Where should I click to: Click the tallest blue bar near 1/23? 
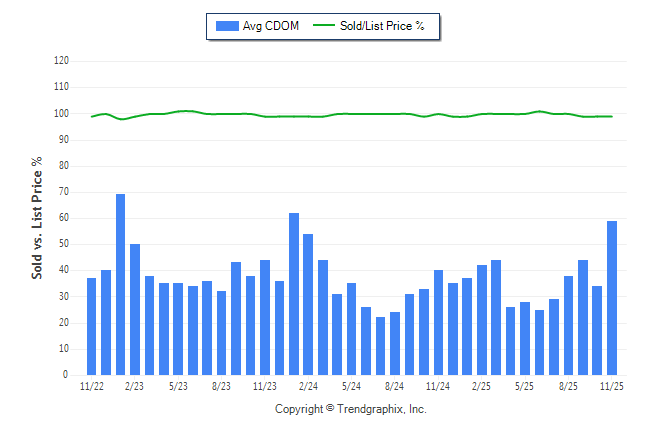[x=120, y=284]
